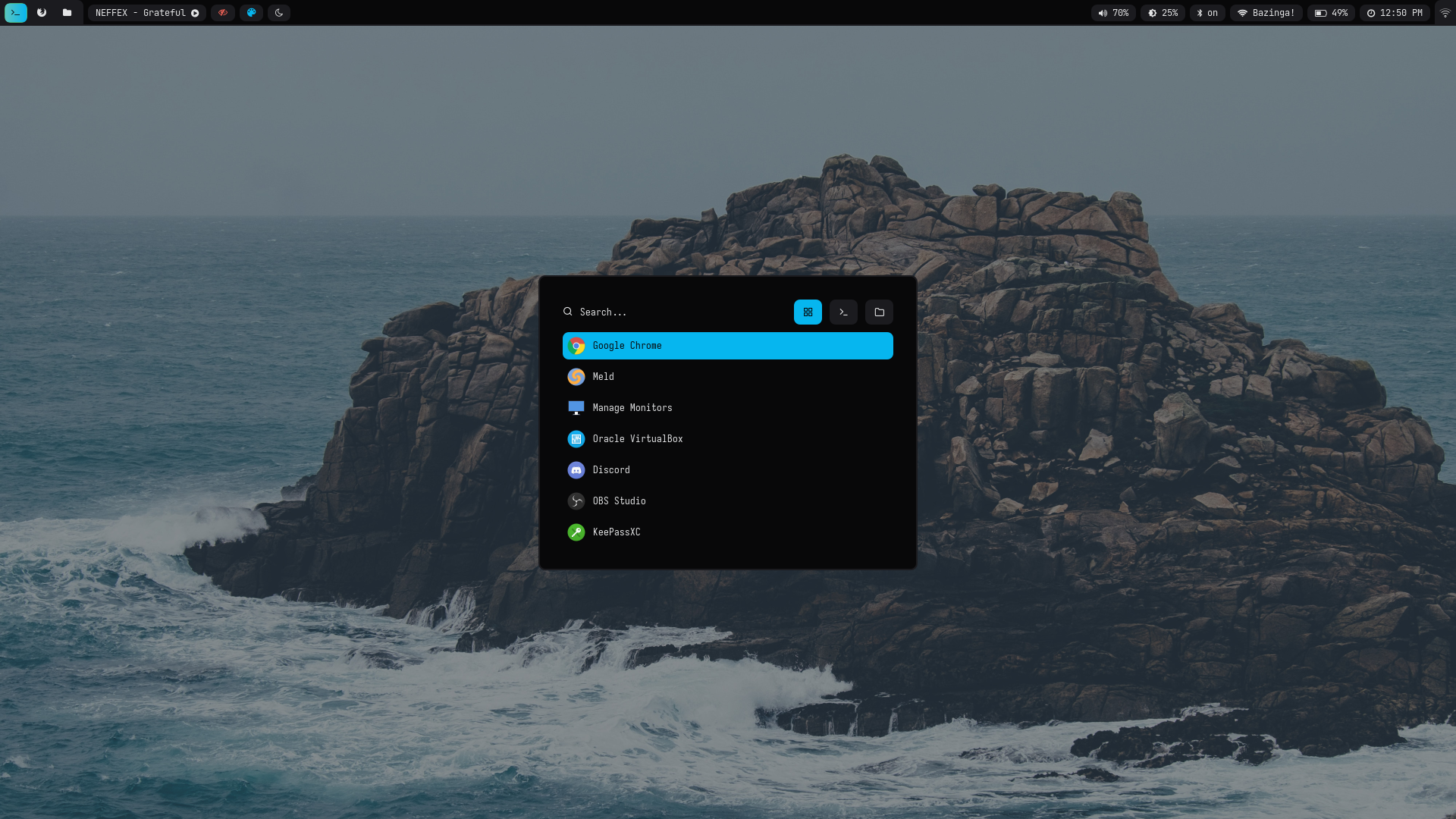Open the 12:50 PM clock module
The image size is (1456, 819).
[x=1395, y=13]
